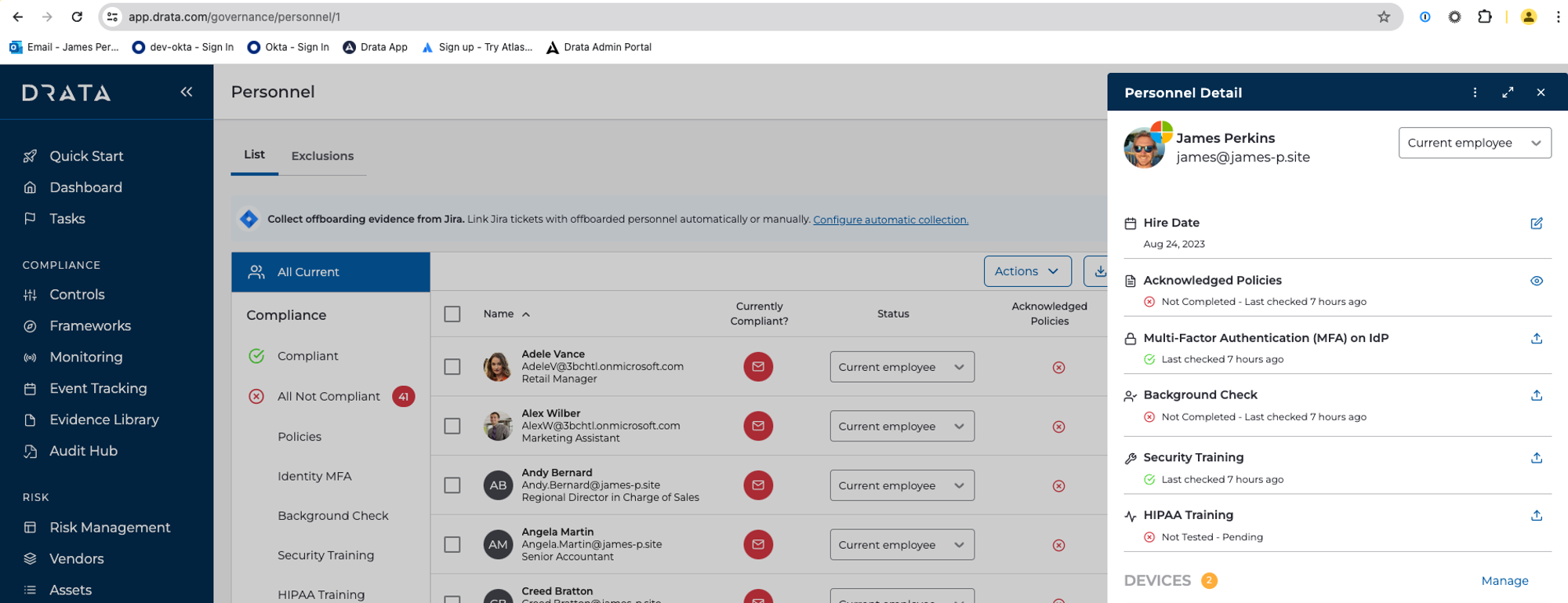Switch to the Exclusions tab

click(322, 156)
